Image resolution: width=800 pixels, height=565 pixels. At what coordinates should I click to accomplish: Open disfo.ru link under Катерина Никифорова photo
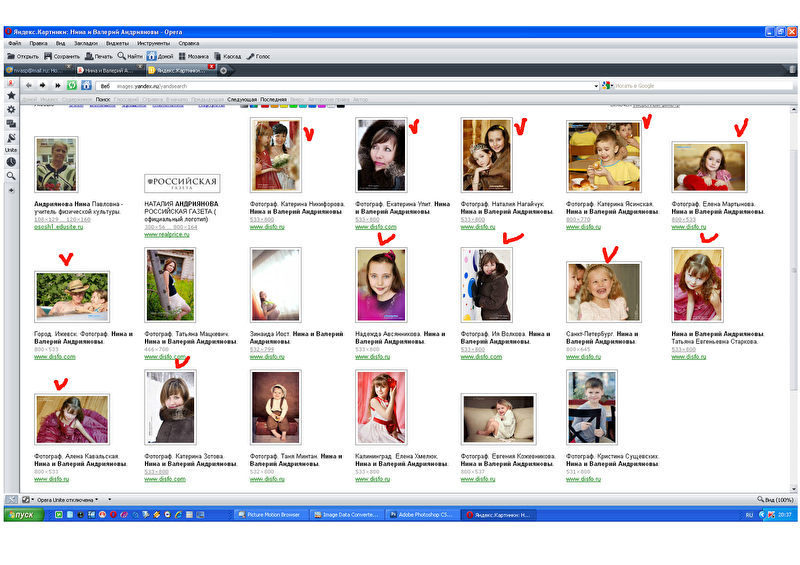click(x=266, y=227)
